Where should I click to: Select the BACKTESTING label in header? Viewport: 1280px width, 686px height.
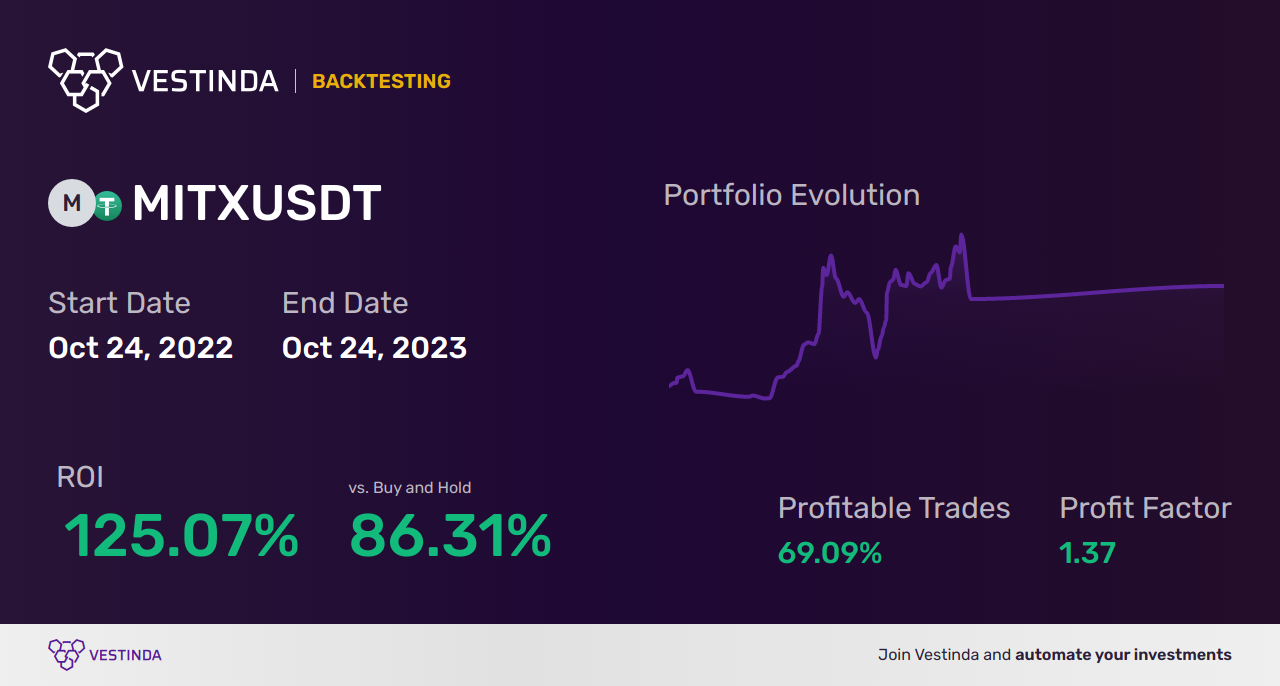coord(381,81)
